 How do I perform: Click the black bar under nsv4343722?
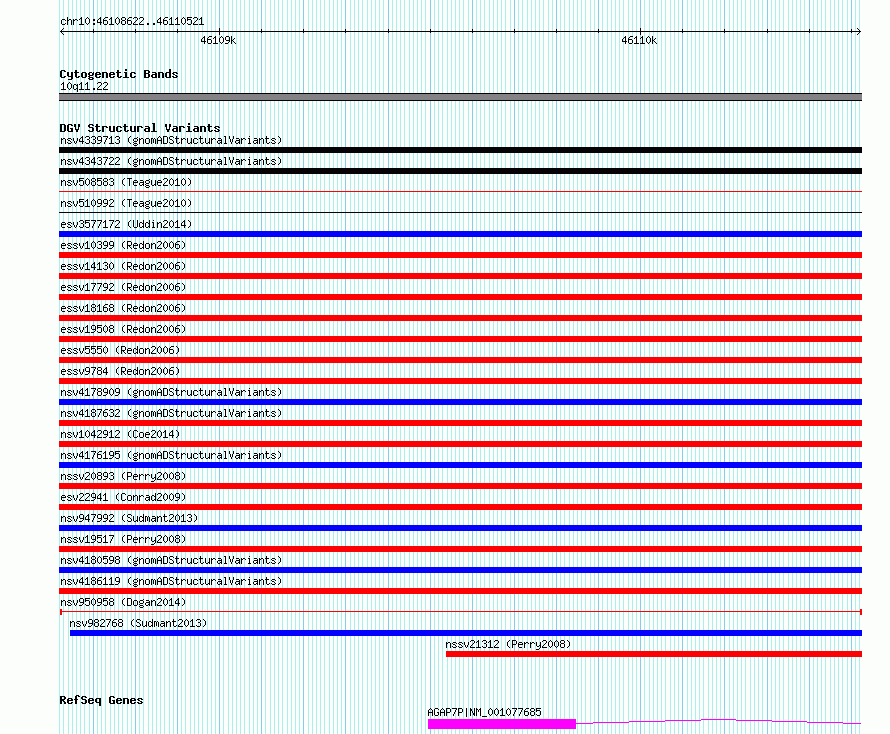click(460, 171)
